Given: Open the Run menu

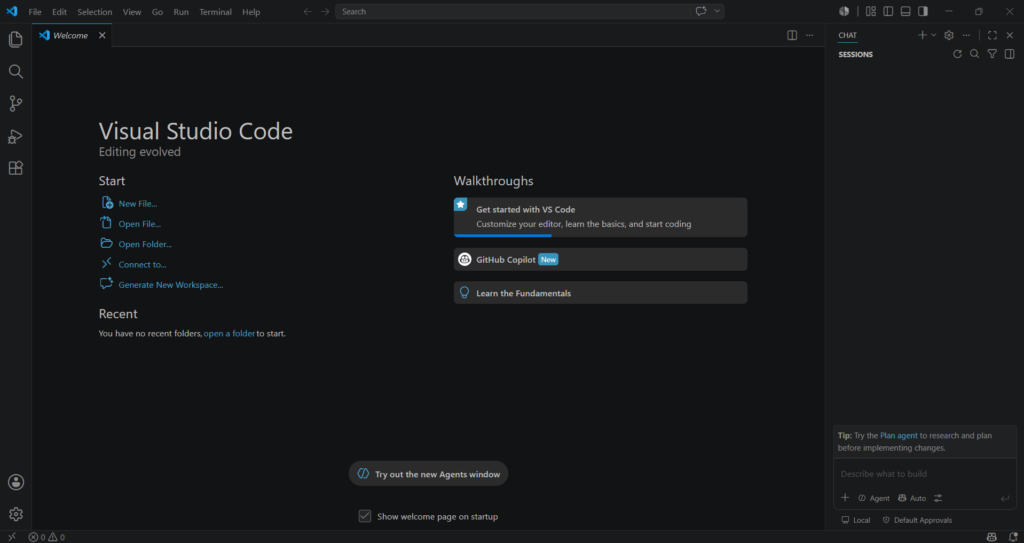Looking at the screenshot, I should (181, 12).
